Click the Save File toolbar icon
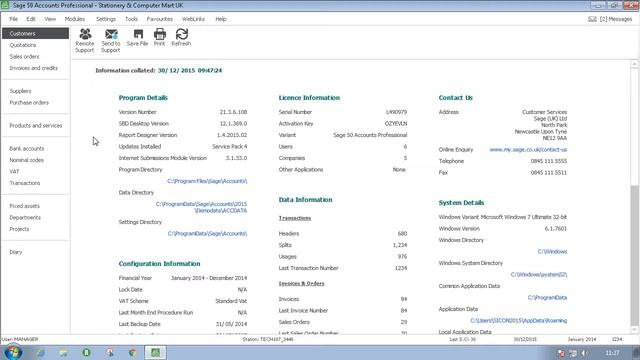640x360 pixels. 138,38
